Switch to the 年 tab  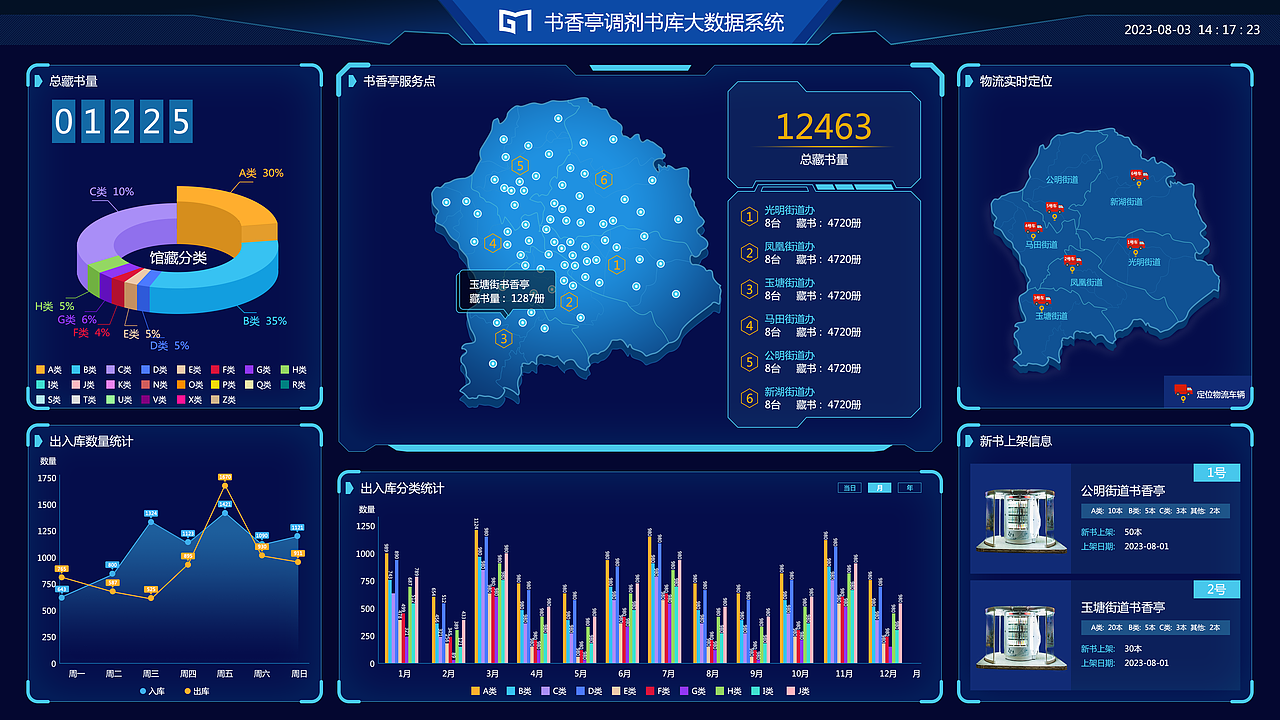(909, 487)
